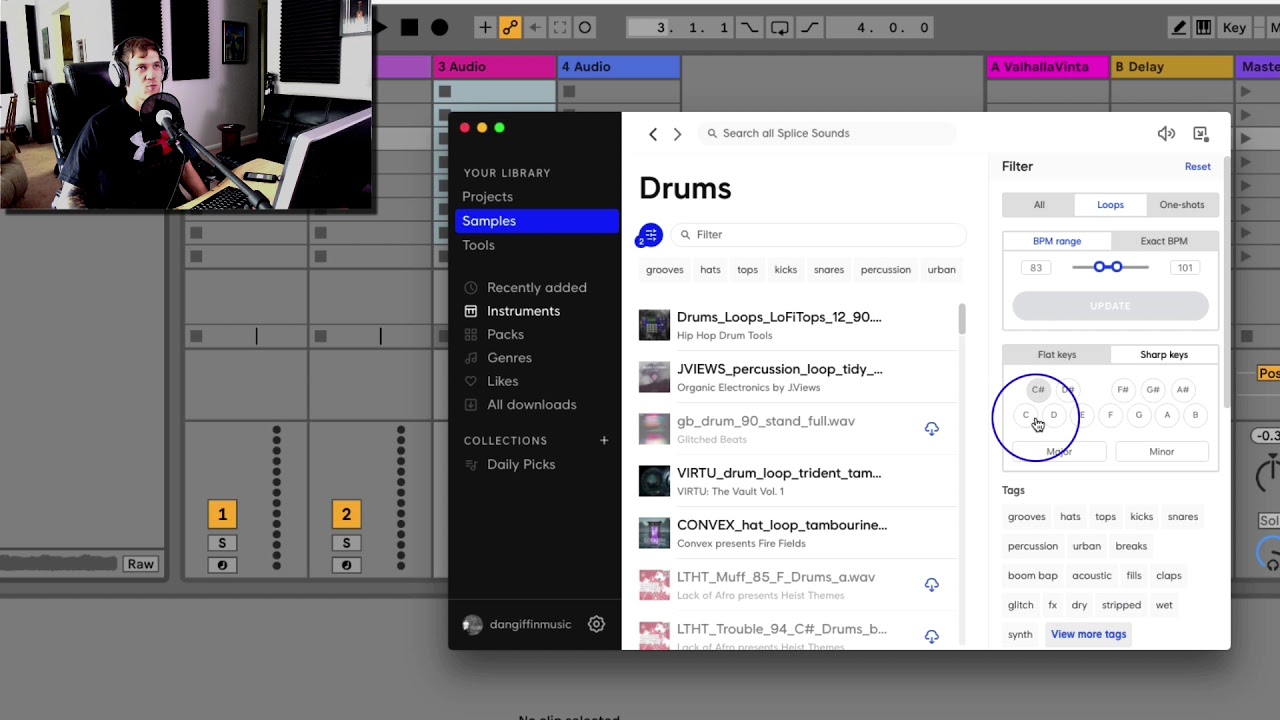This screenshot has width=1280, height=720.
Task: Arm track 1 for recording
Action: [x=222, y=565]
